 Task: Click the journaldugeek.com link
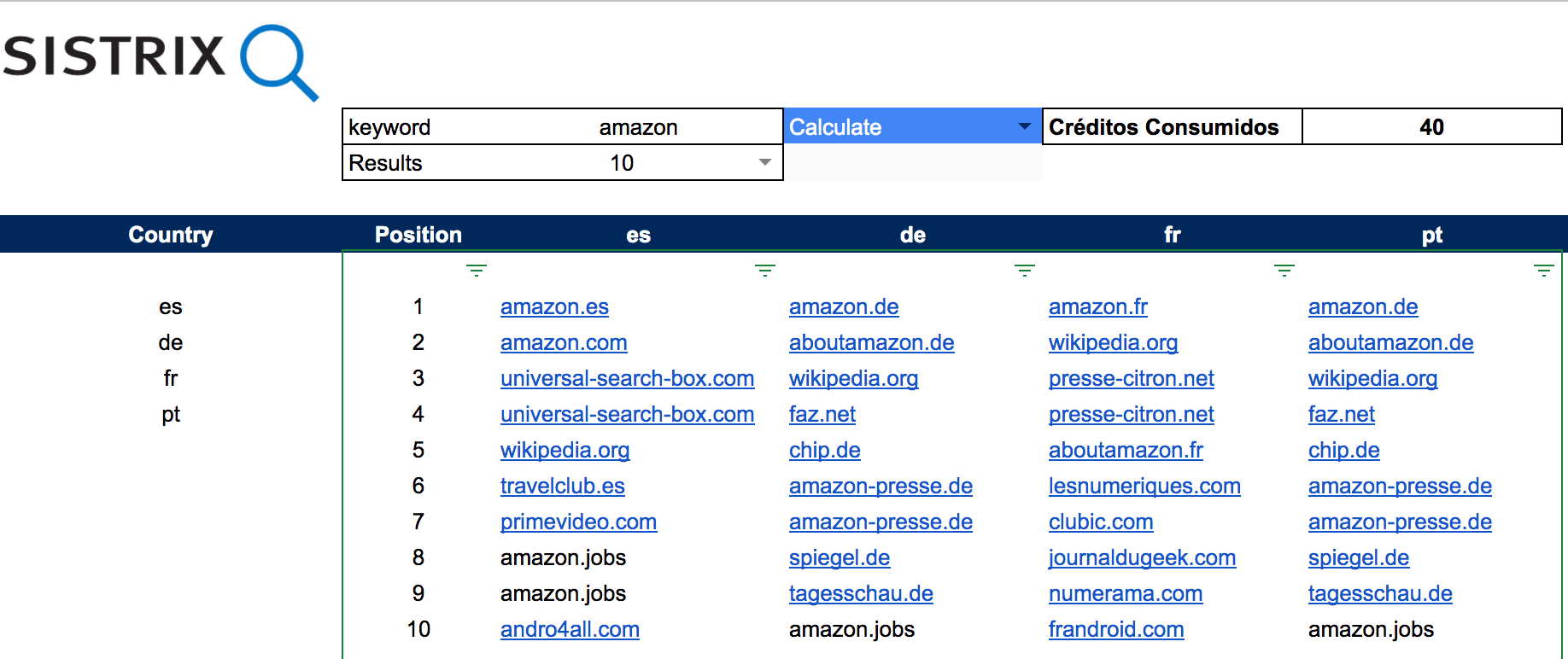[x=1142, y=557]
